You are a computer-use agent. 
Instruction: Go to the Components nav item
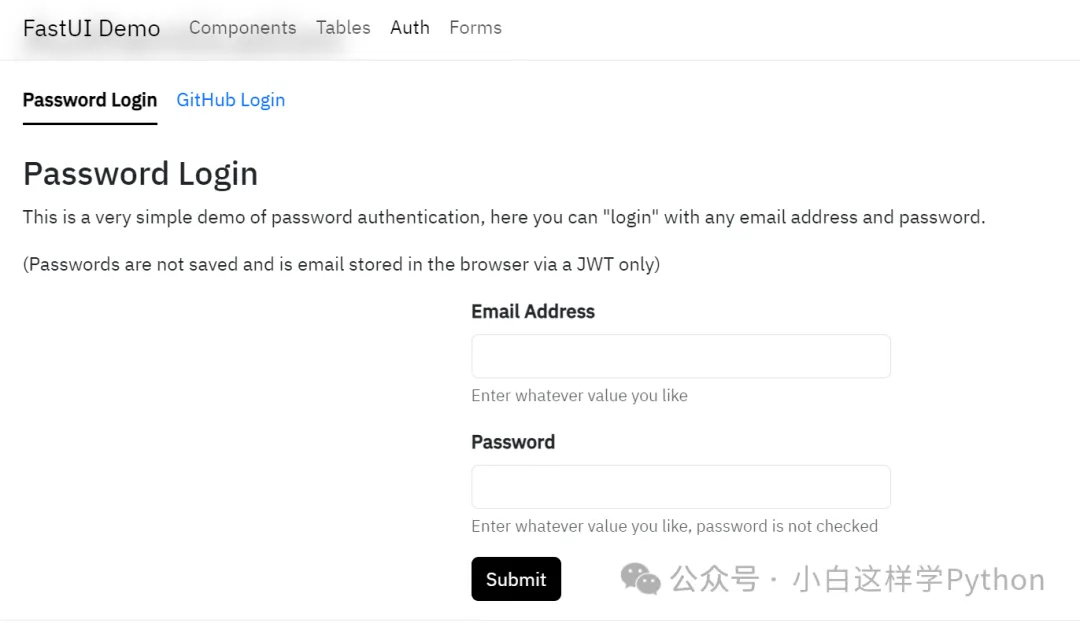coord(242,28)
